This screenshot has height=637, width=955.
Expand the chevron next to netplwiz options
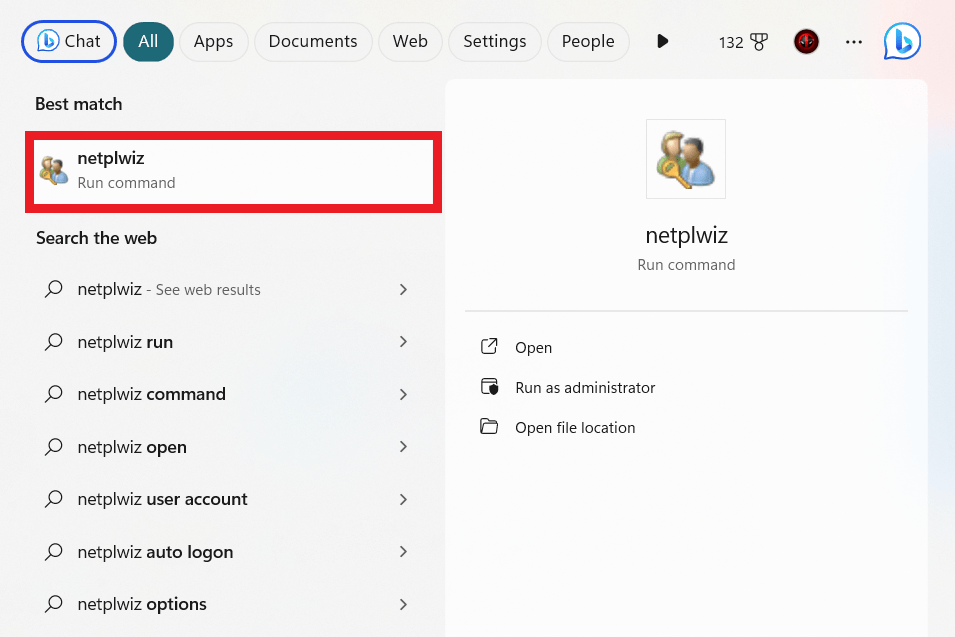point(403,604)
